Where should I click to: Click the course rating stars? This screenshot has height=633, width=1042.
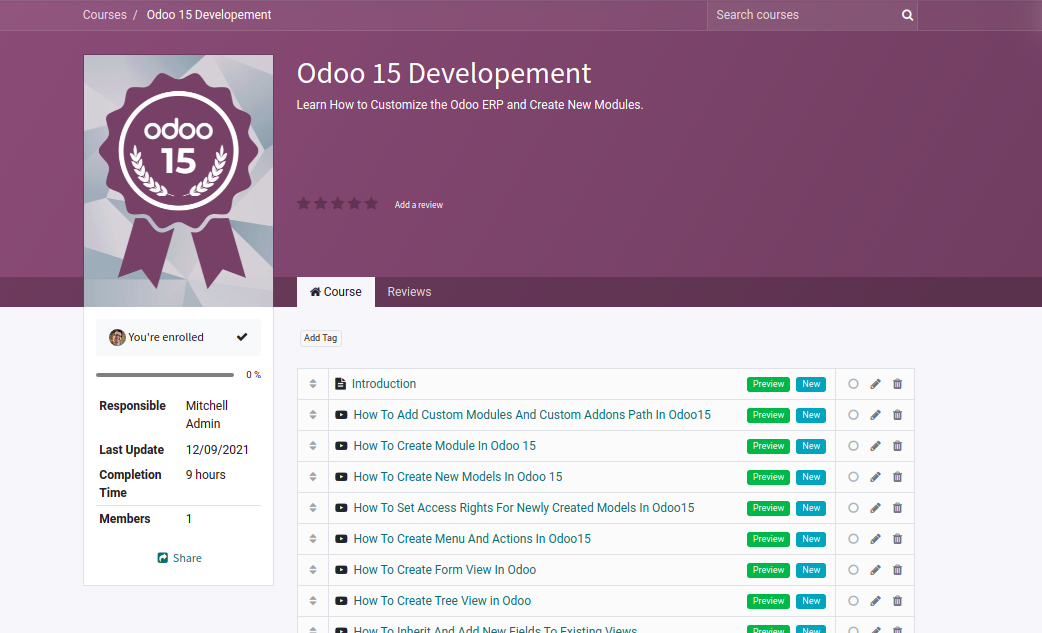(337, 204)
